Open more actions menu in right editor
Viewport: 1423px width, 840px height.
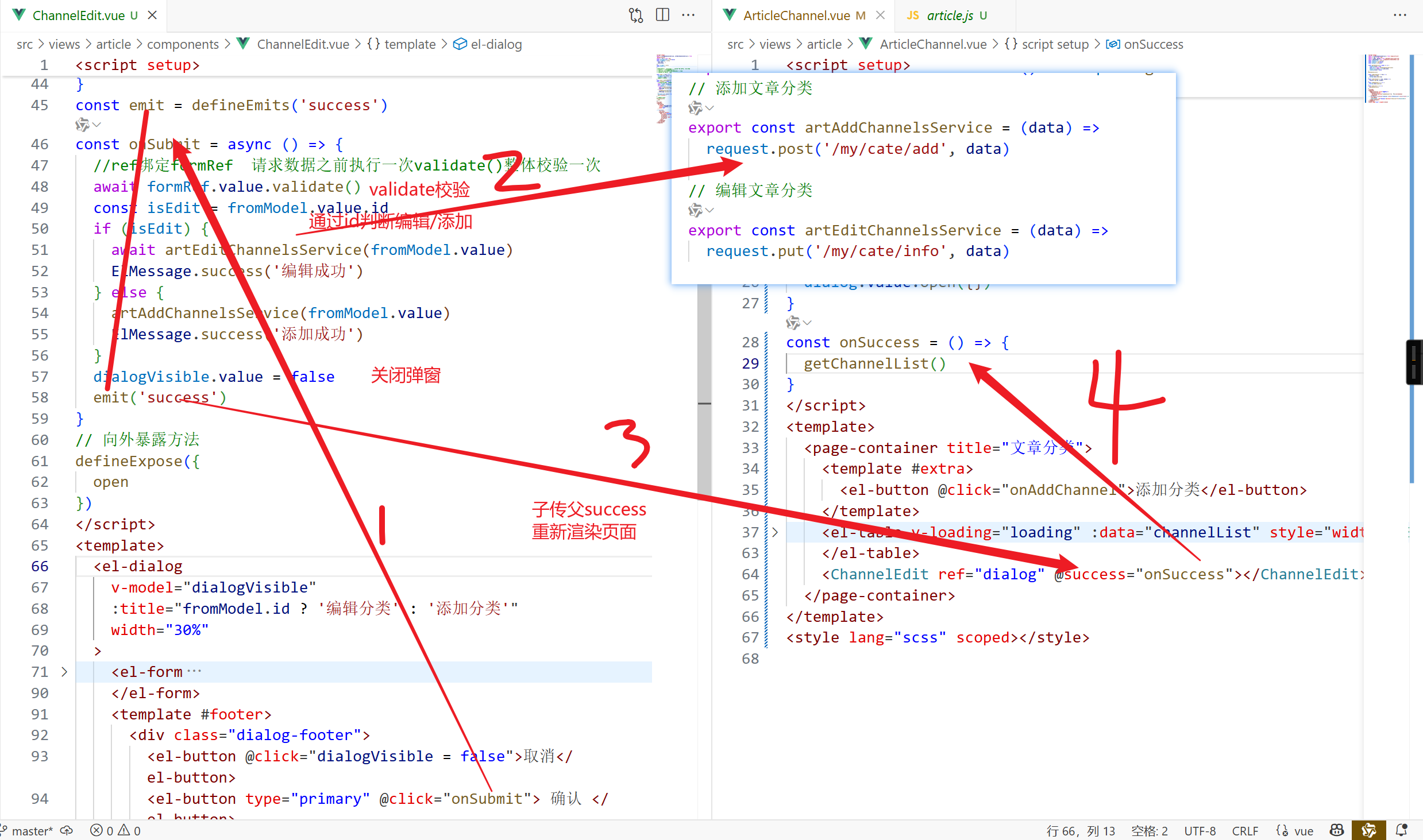[1399, 15]
